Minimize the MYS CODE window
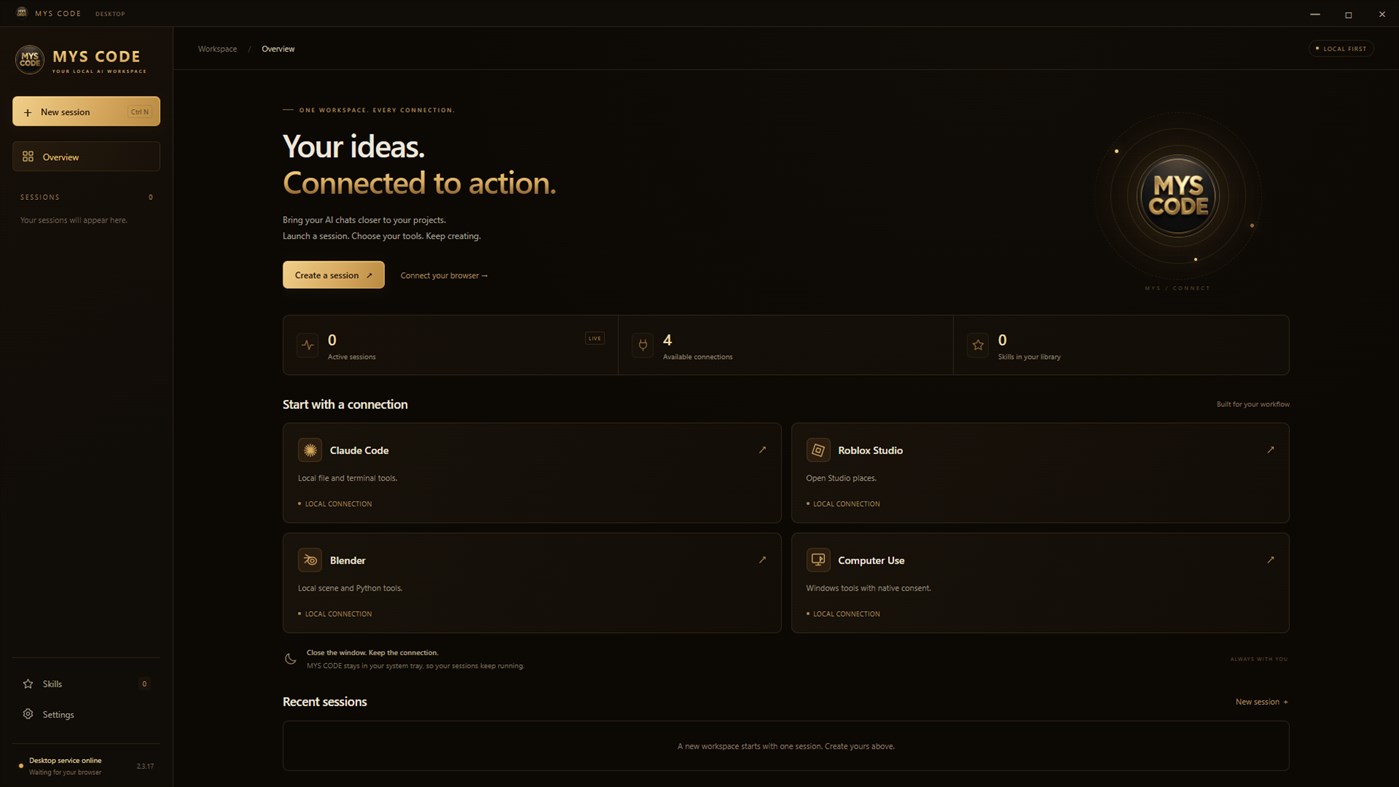This screenshot has height=787, width=1399. click(1315, 14)
